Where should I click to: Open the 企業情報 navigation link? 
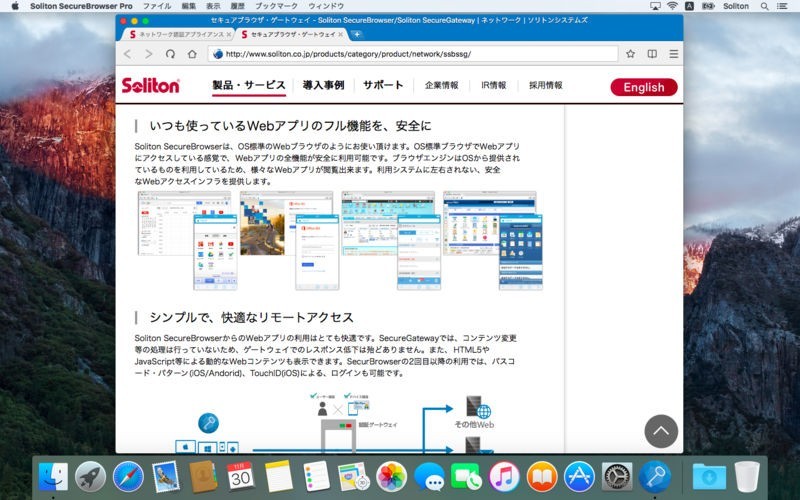441,86
